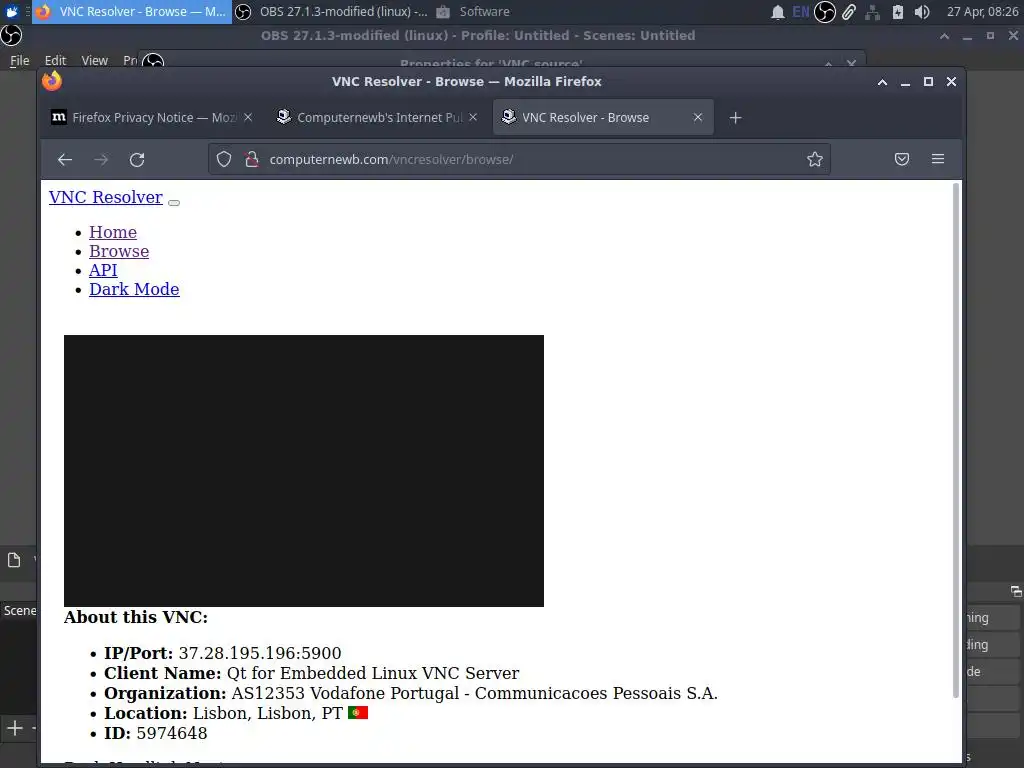Switch to the OBS task in the taskbar
The height and width of the screenshot is (768, 1024).
(x=331, y=11)
